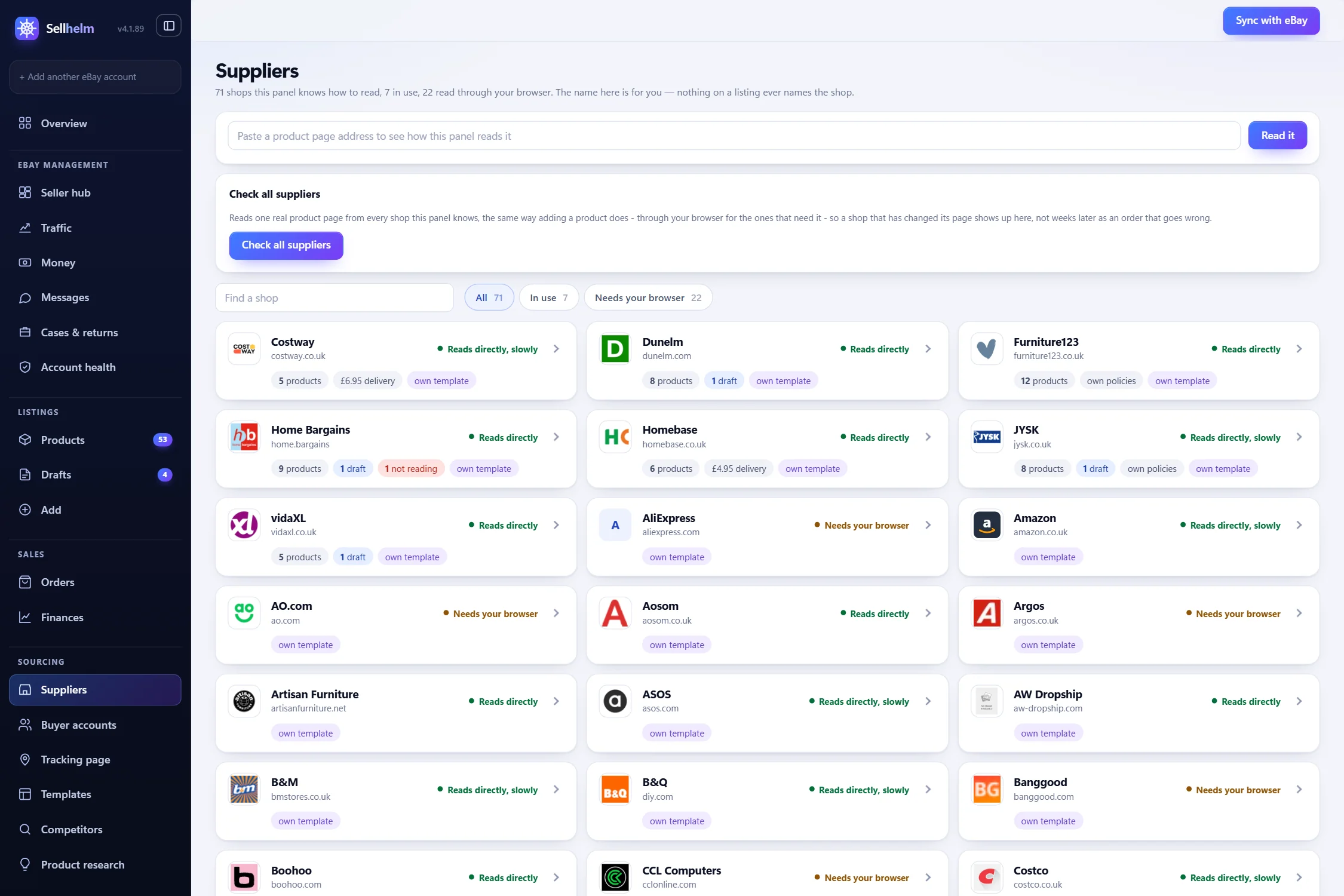Click the Add plus-circle icon
This screenshot has width=1344, height=896.
25,510
